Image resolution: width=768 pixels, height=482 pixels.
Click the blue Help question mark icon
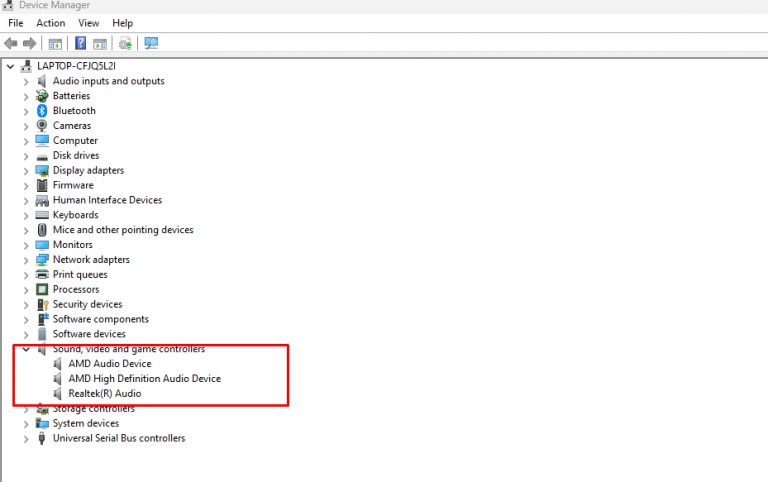pyautogui.click(x=80, y=43)
